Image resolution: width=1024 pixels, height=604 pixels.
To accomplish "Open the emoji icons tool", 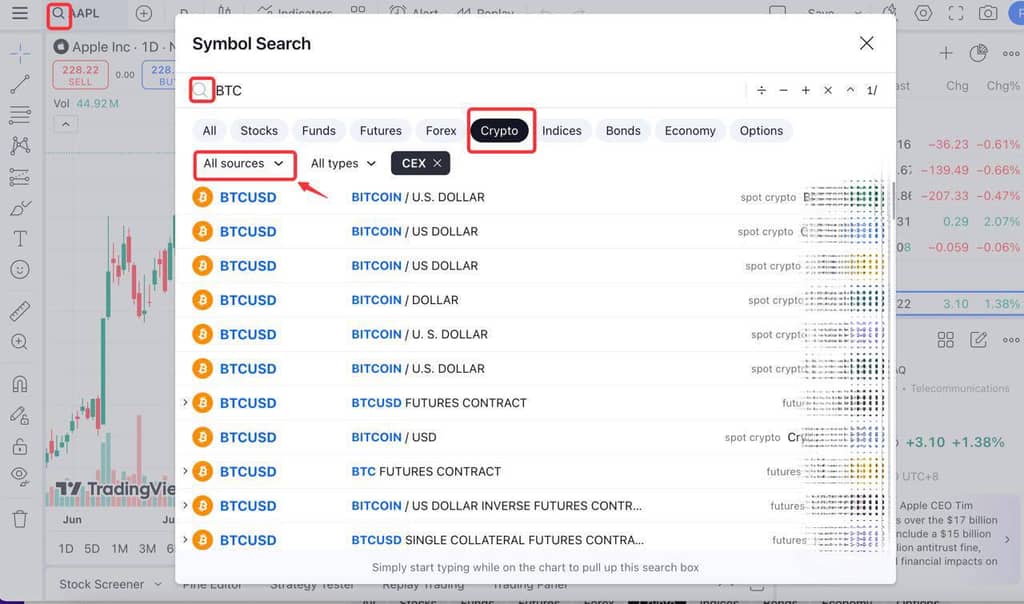I will point(20,270).
